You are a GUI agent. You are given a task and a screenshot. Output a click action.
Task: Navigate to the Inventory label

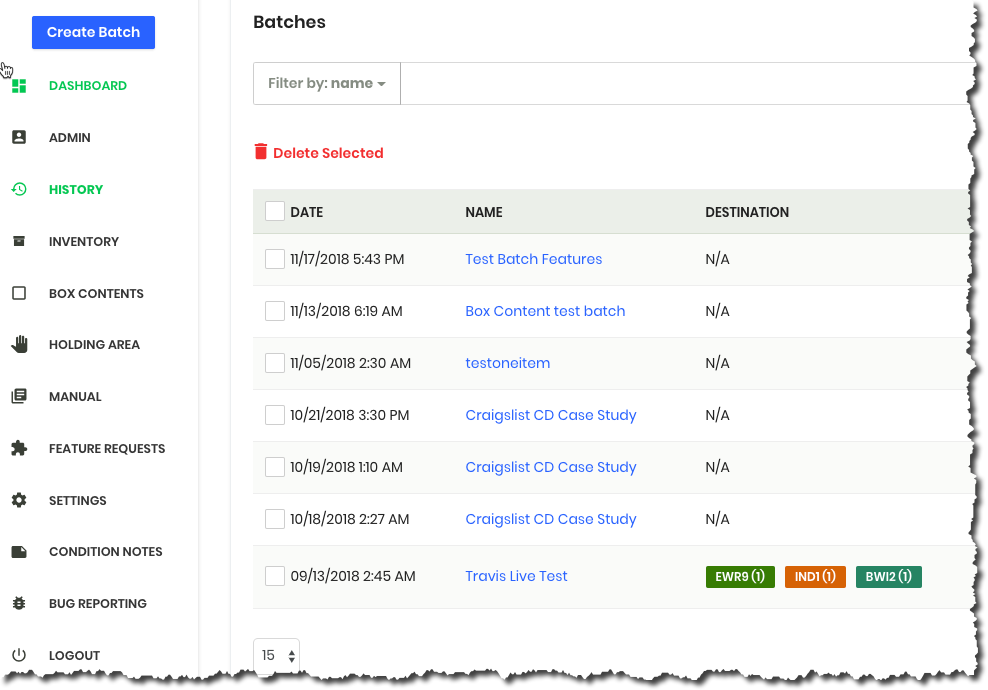pyautogui.click(x=84, y=241)
